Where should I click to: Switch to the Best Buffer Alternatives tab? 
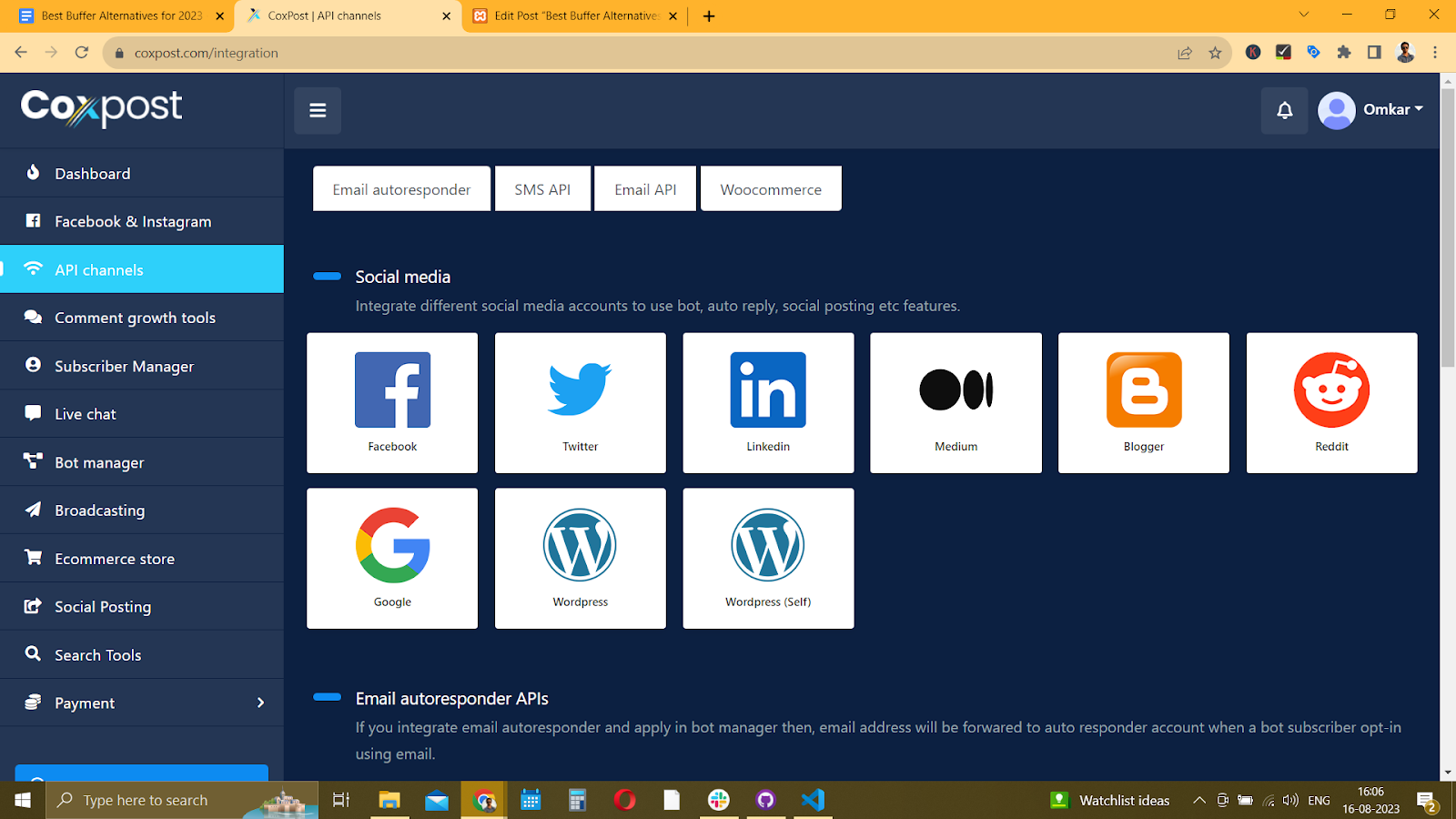122,15
